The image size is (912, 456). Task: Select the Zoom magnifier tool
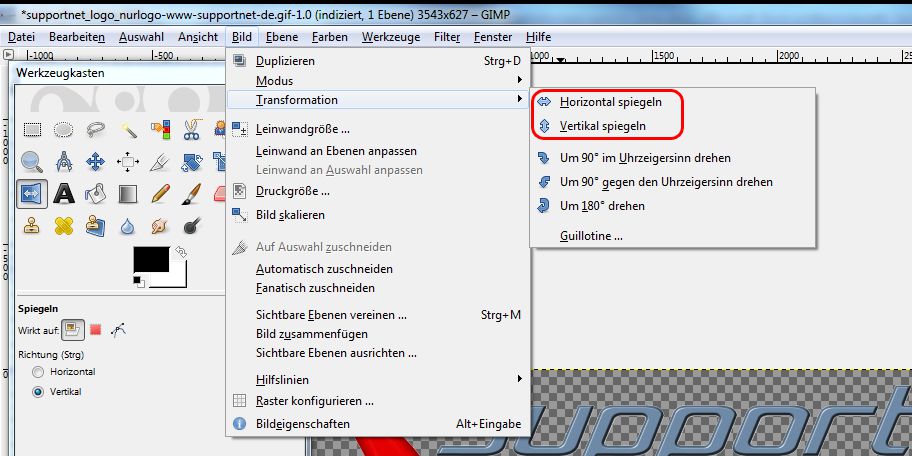32,161
